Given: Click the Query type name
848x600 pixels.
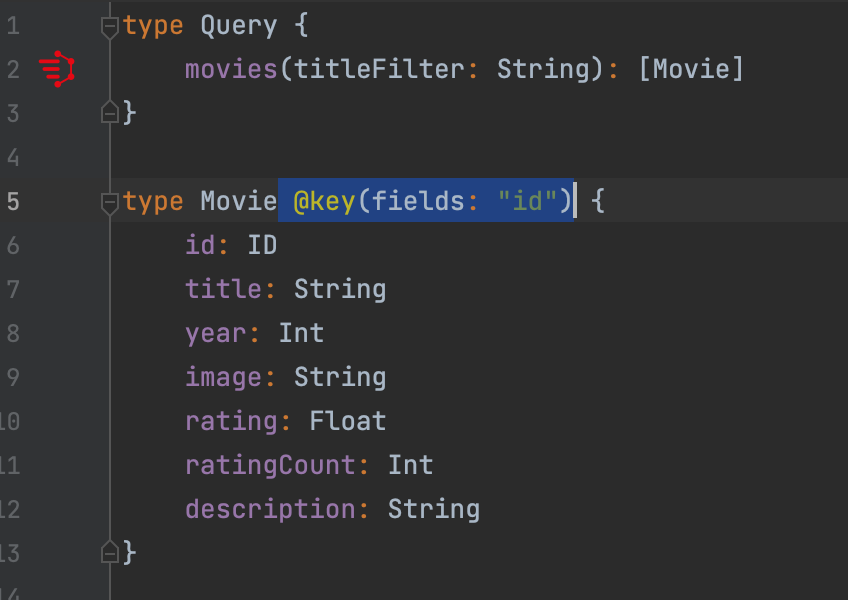Looking at the screenshot, I should click(x=239, y=25).
